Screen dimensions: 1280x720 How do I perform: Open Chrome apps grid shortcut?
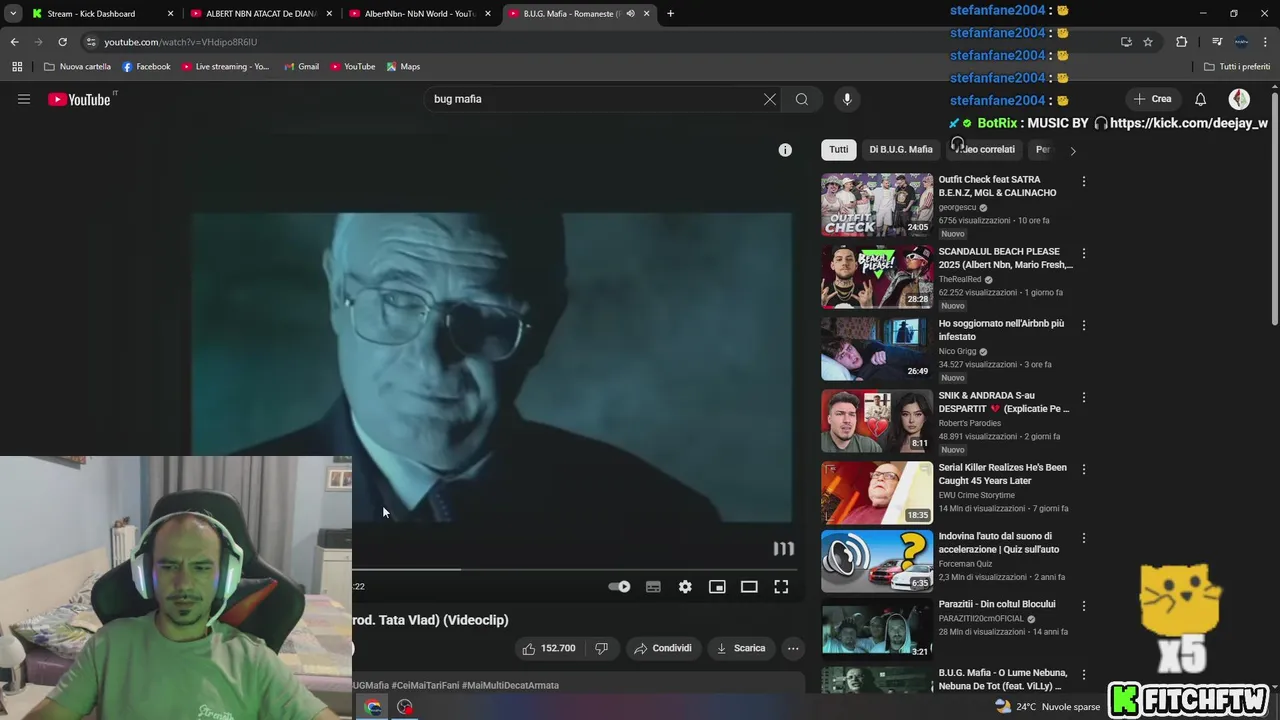pos(17,66)
